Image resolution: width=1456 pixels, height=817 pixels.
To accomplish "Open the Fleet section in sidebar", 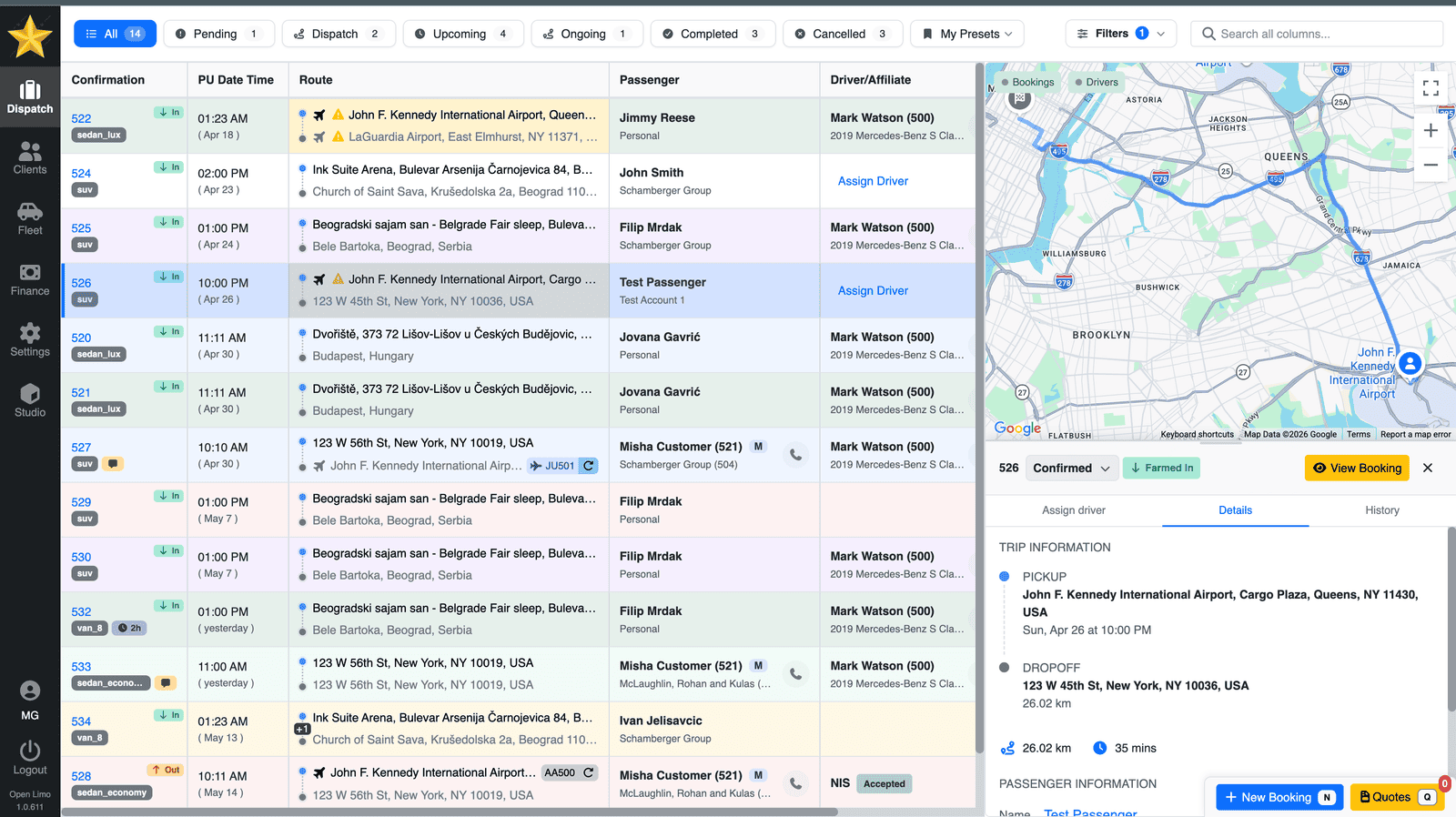I will (x=30, y=218).
